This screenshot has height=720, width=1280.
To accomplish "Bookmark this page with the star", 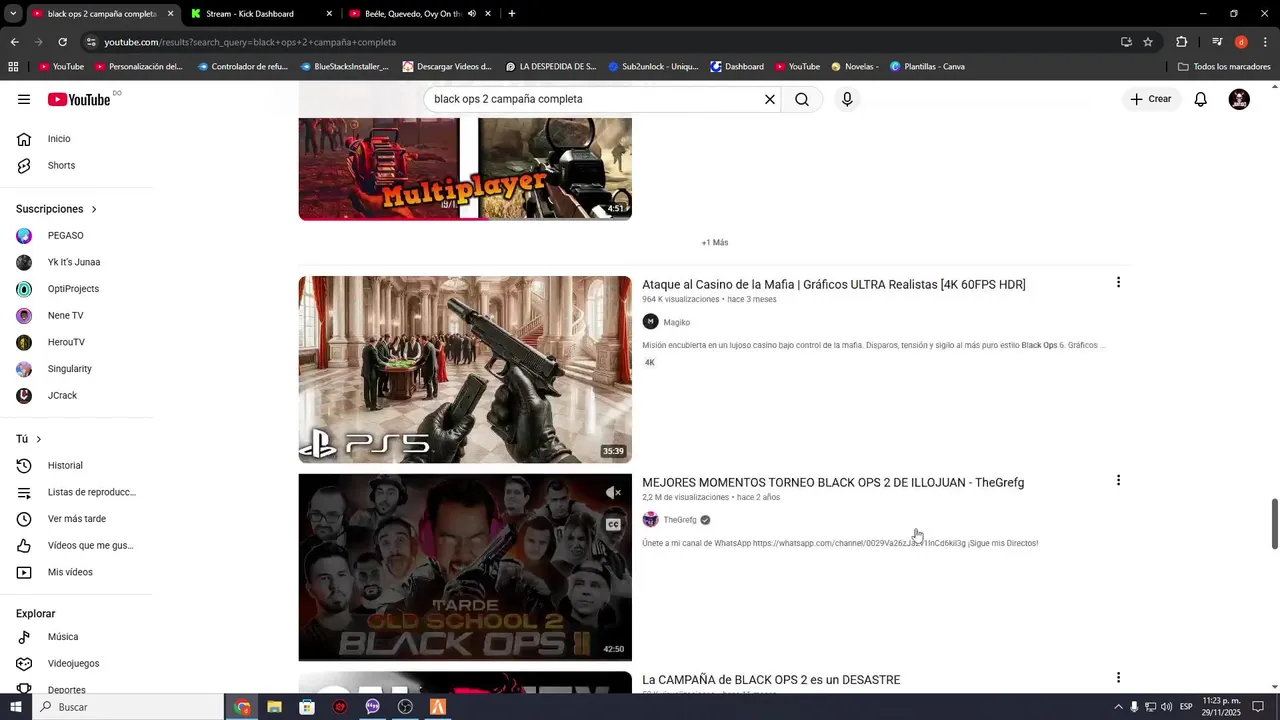I will click(x=1148, y=42).
